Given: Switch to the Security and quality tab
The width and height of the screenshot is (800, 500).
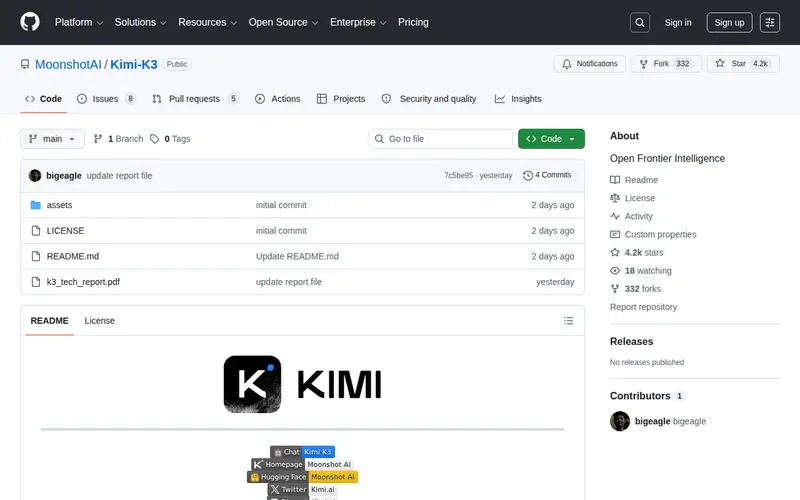Looking at the screenshot, I should pos(429,99).
